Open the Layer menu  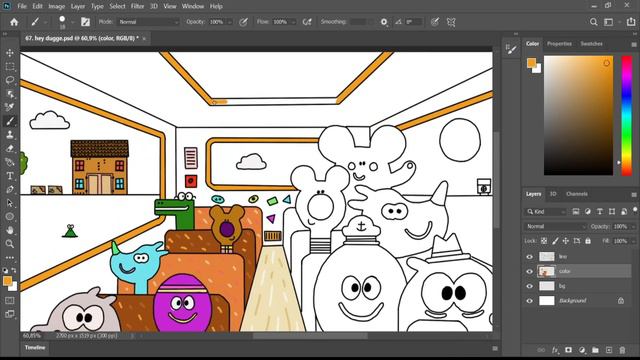[78, 6]
